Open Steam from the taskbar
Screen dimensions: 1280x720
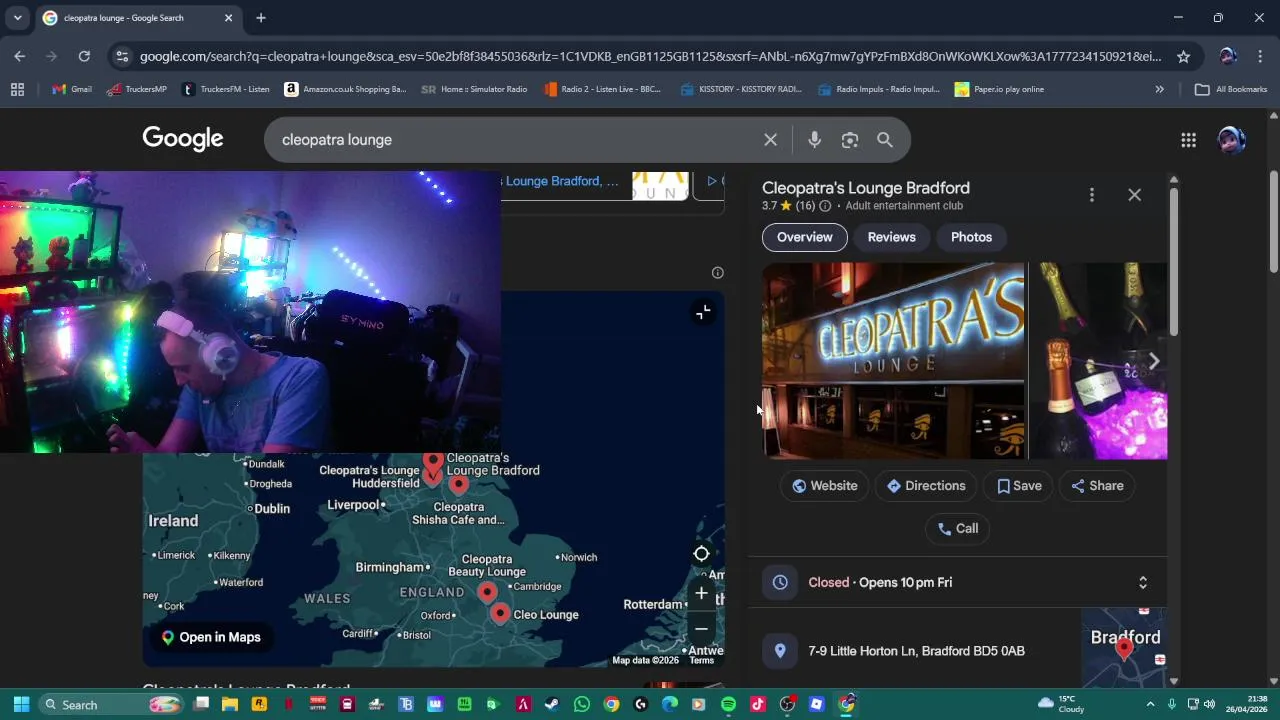552,704
